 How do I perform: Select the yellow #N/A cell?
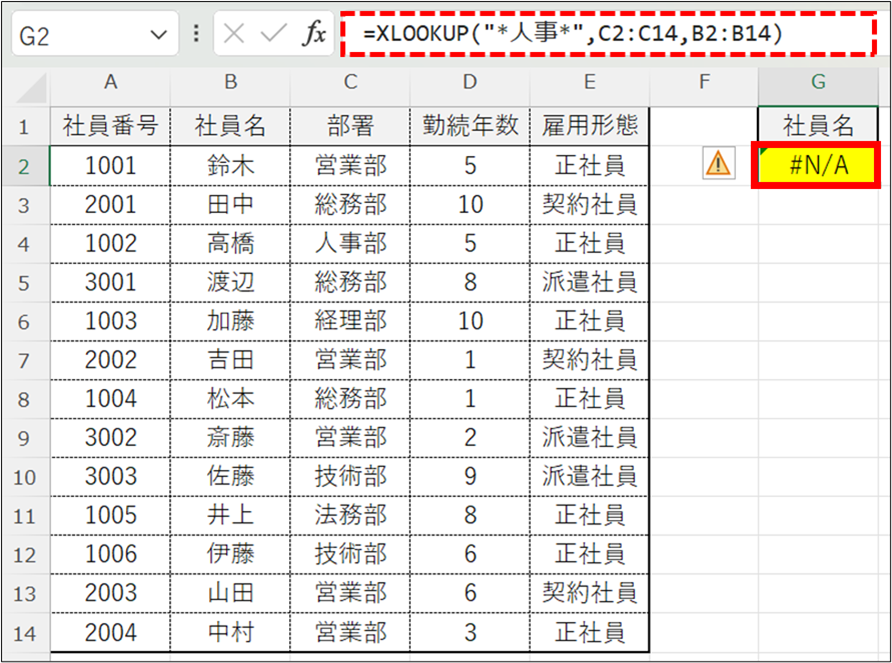point(818,165)
